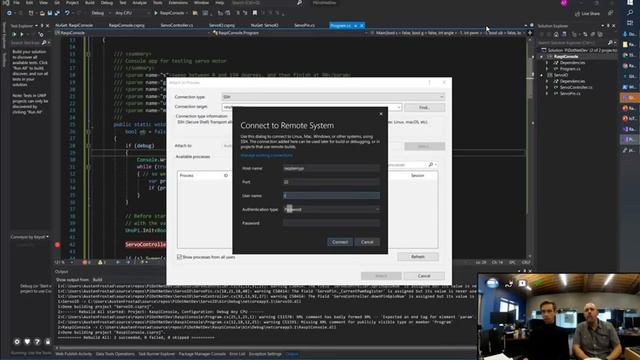Close the Connect to Remote System dialog

pyautogui.click(x=381, y=114)
